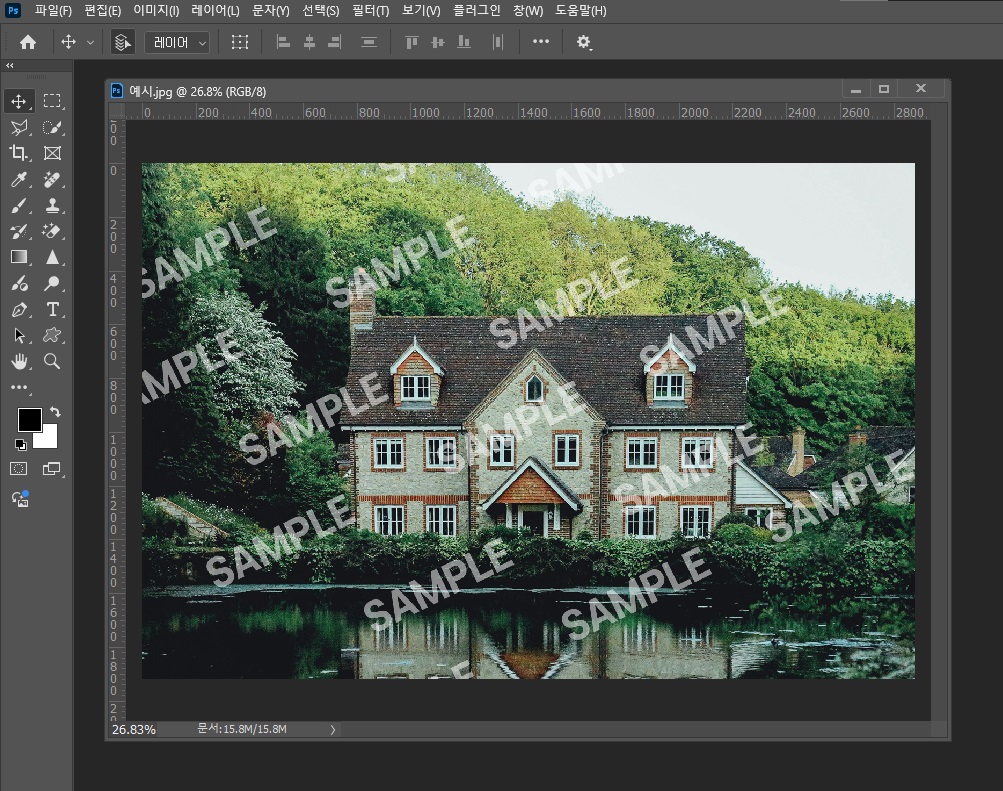The image size is (1003, 791).
Task: Click the 26.83% zoom field
Action: pos(134,730)
